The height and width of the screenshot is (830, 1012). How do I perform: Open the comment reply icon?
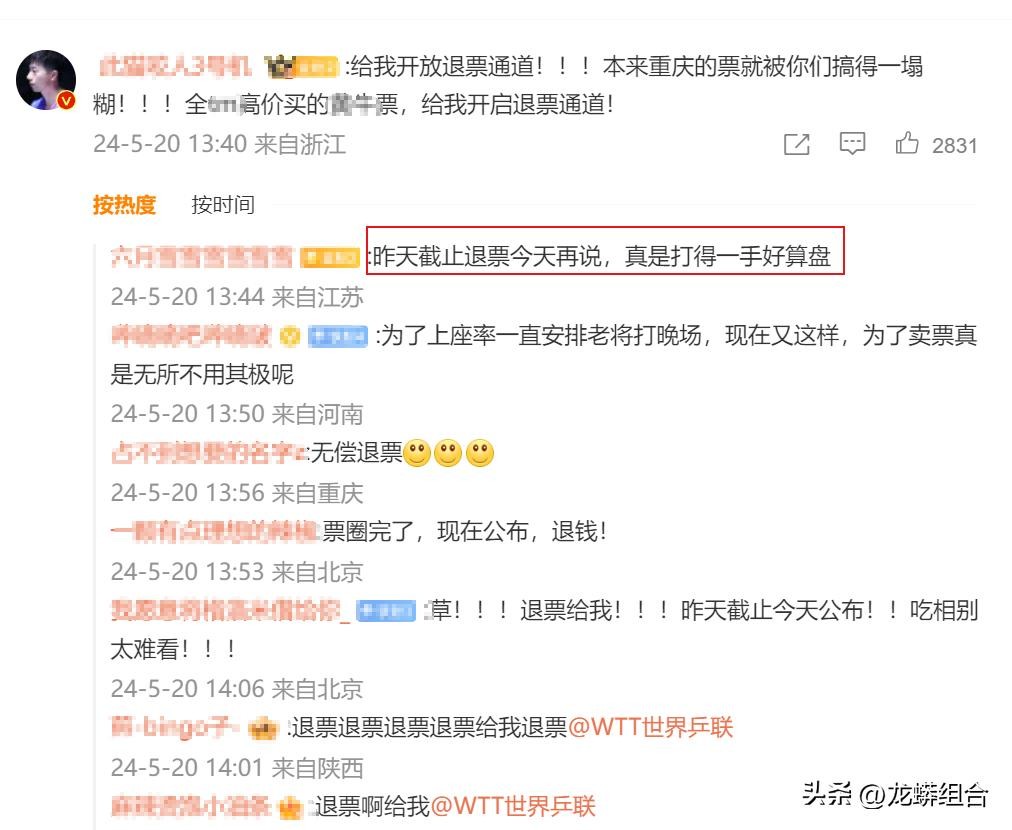point(852,143)
